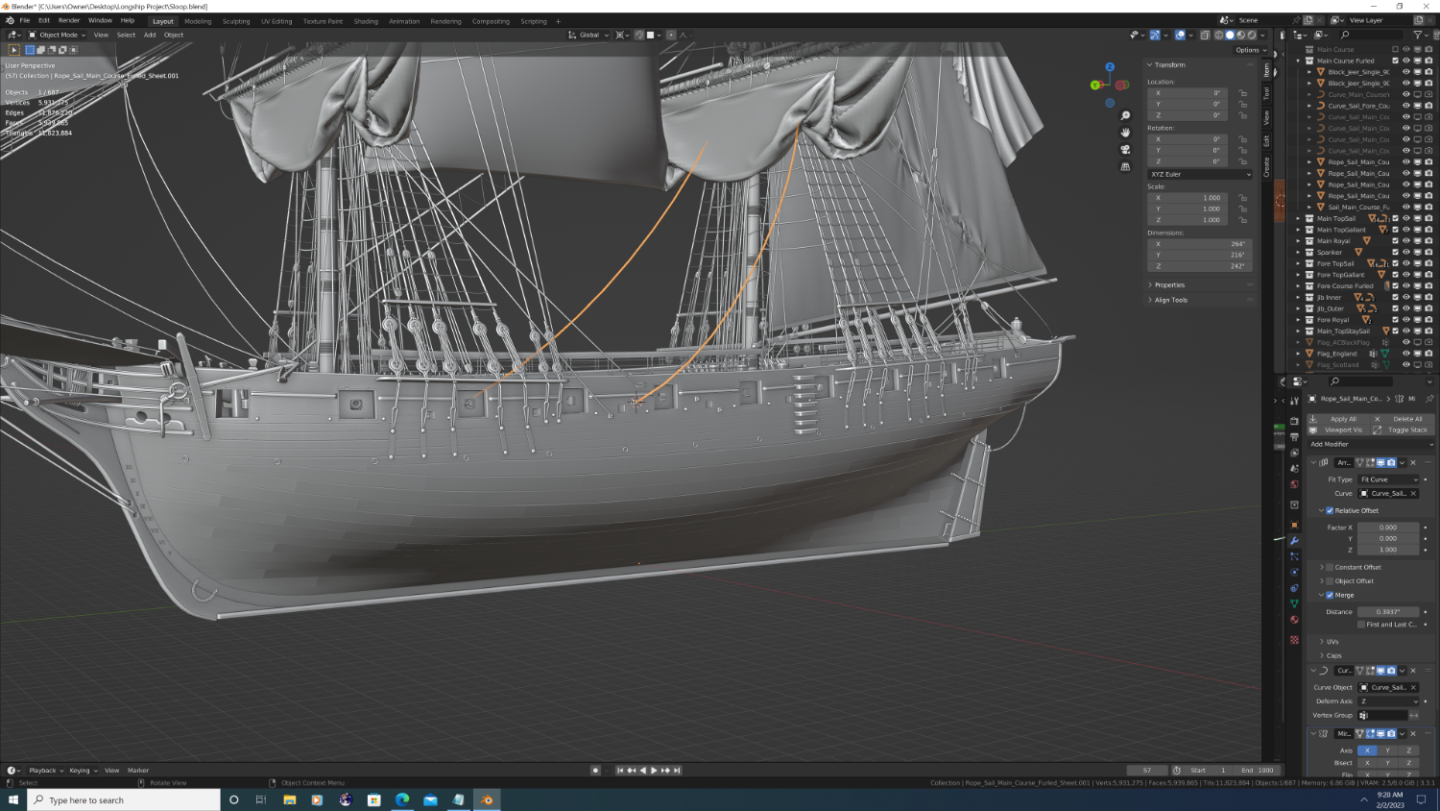The height and width of the screenshot is (811, 1440).
Task: Select wireframe viewport shading
Action: pyautogui.click(x=1218, y=35)
